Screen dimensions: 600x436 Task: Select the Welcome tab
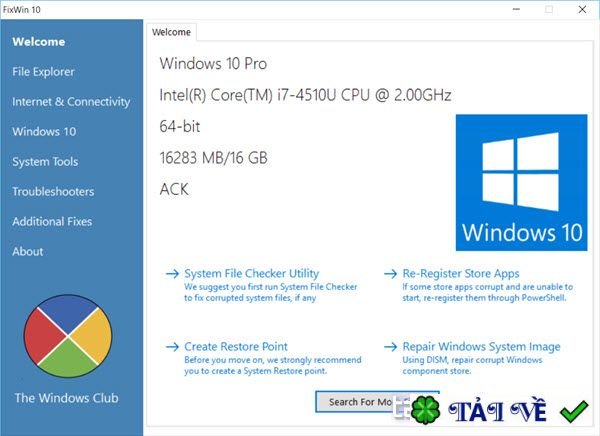[x=171, y=32]
